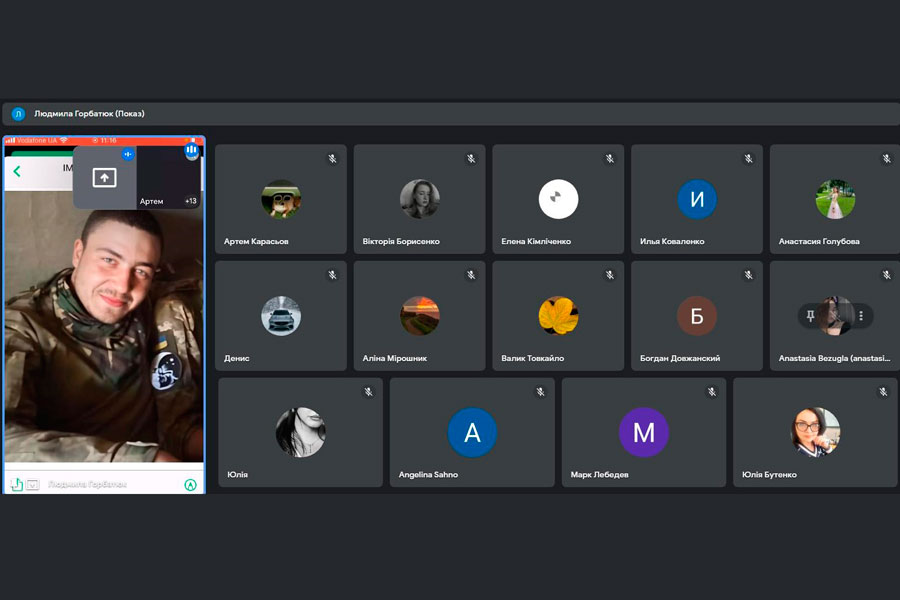Open more options on Anastasia Bezugla's tile

point(859,316)
